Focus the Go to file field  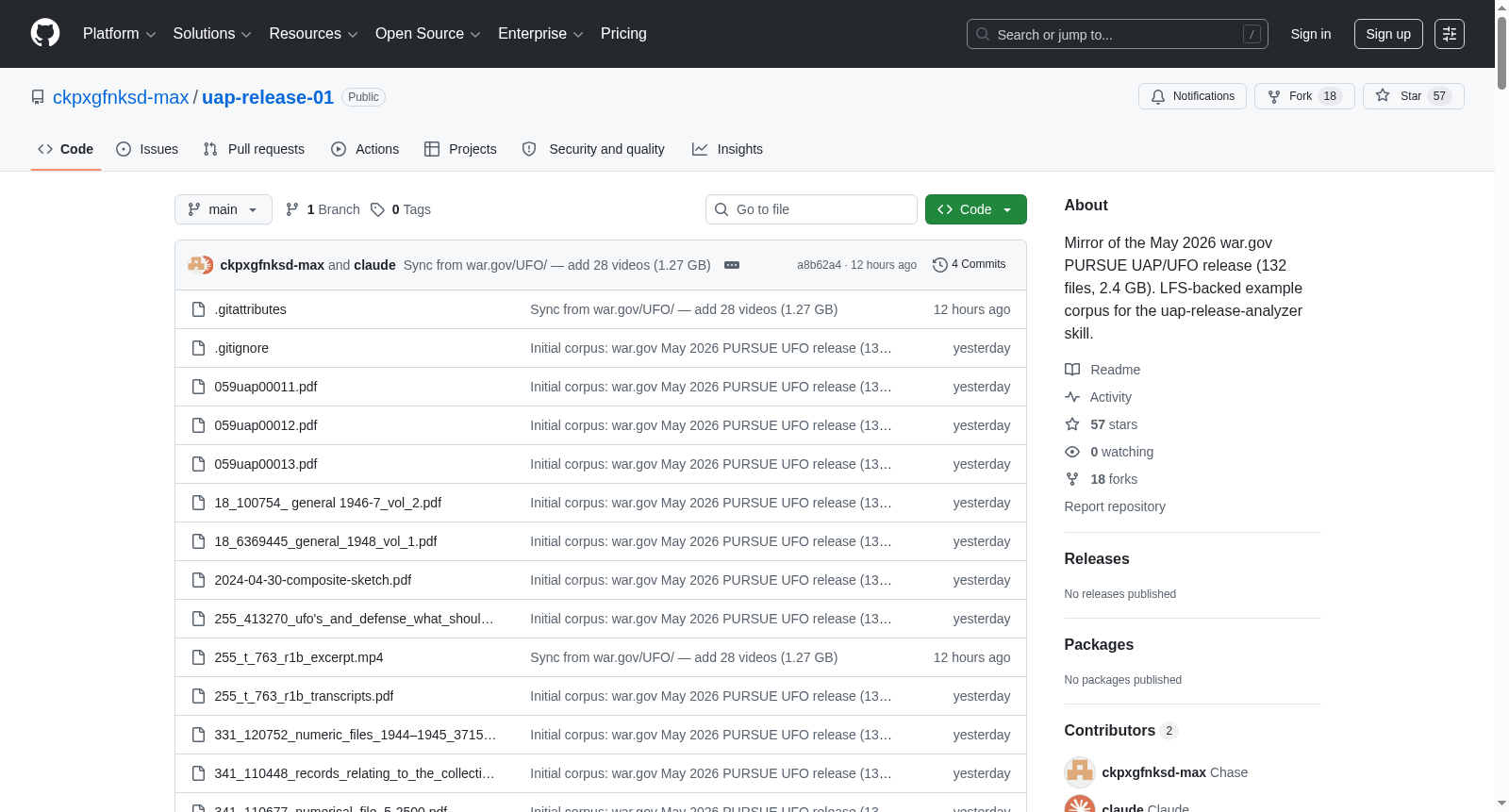click(x=811, y=209)
